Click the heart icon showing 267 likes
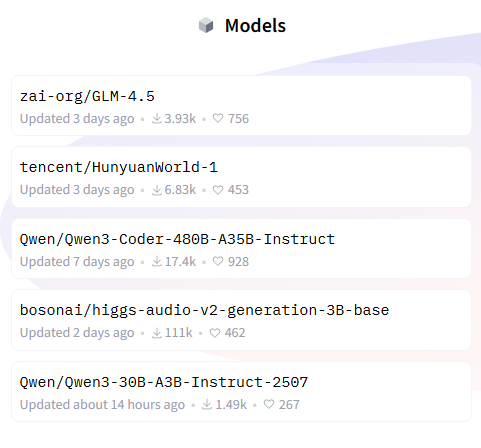481x448 pixels. [269, 404]
